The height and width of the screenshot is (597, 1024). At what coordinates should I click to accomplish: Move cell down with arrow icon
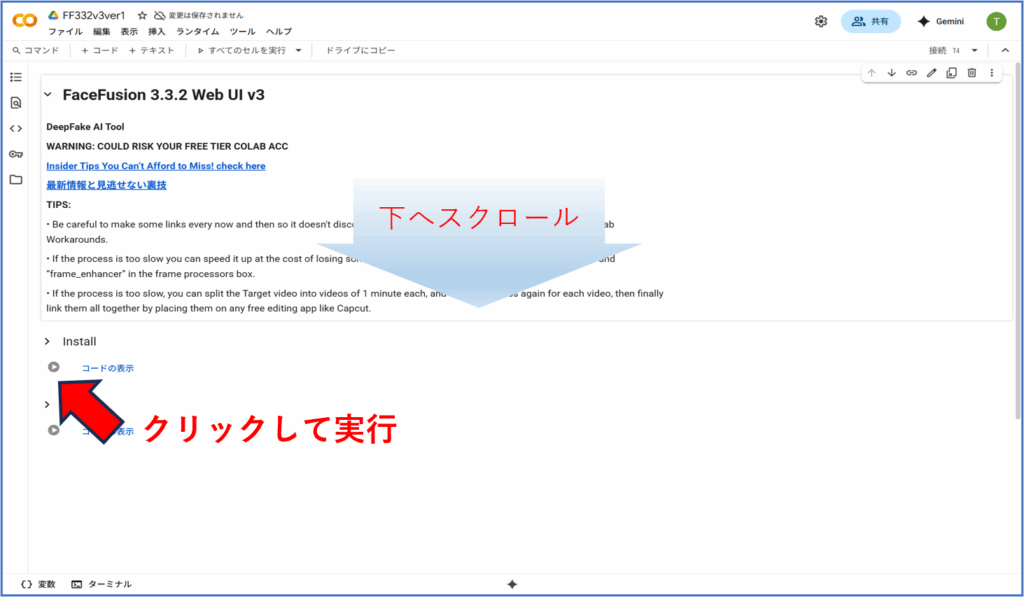click(891, 73)
